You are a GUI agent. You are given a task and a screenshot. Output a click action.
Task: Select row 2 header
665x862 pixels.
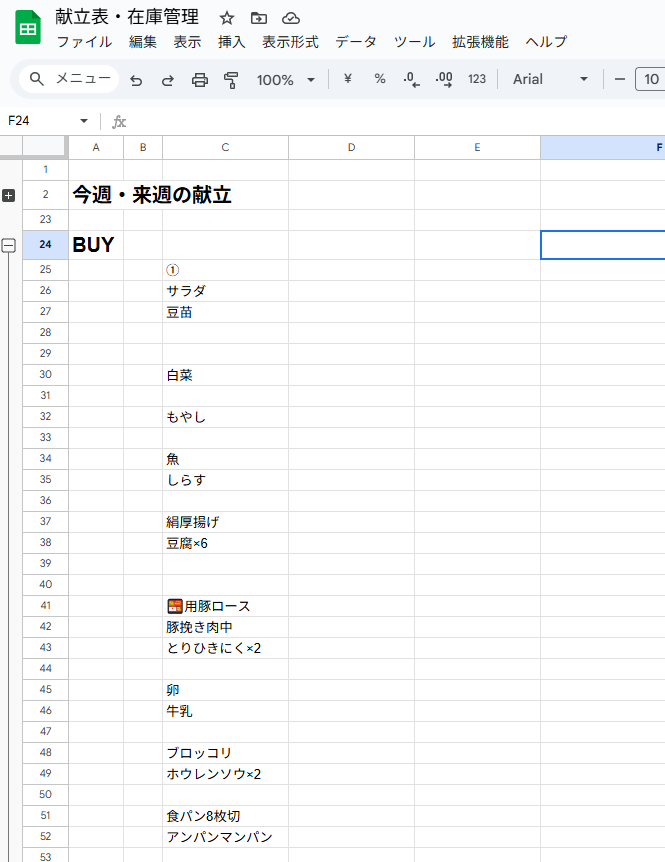point(45,195)
